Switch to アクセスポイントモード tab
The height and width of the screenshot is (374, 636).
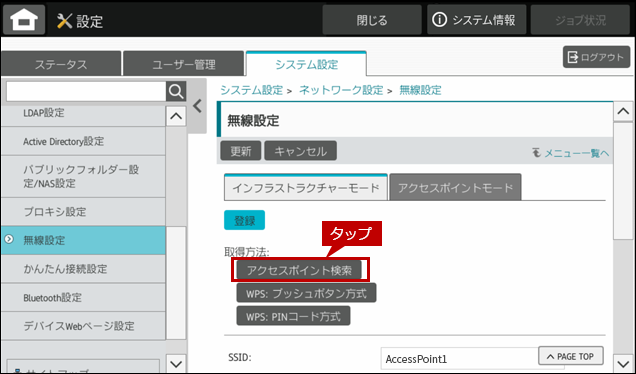(455, 187)
